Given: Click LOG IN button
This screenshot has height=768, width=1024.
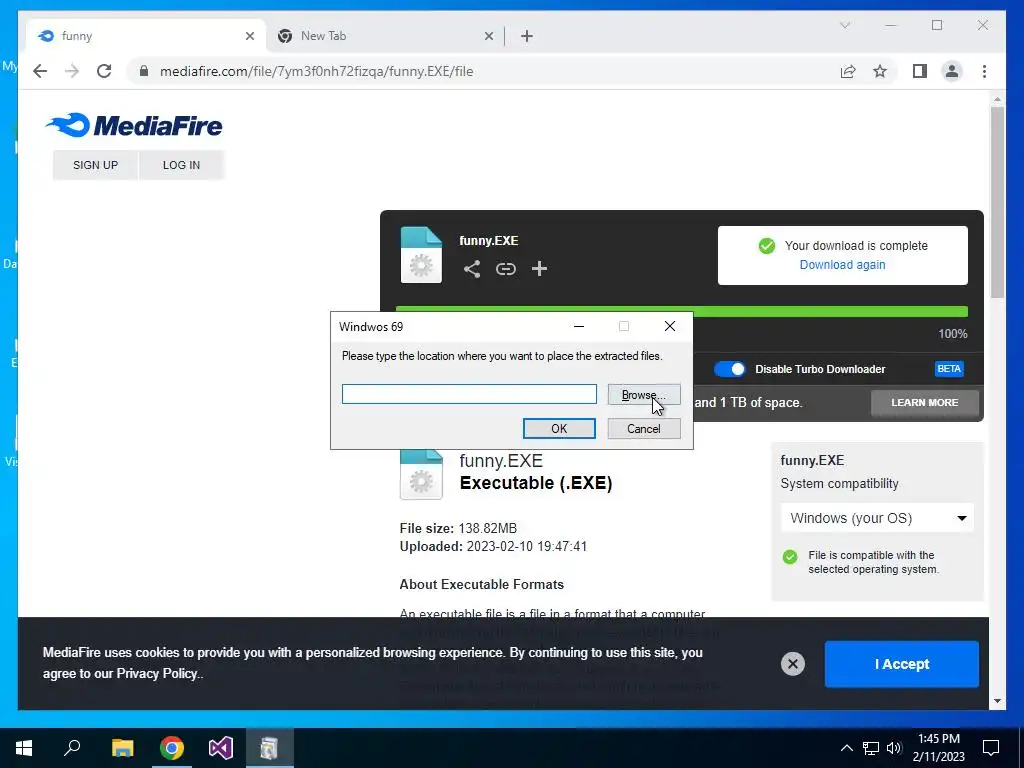Looking at the screenshot, I should click(x=182, y=165).
